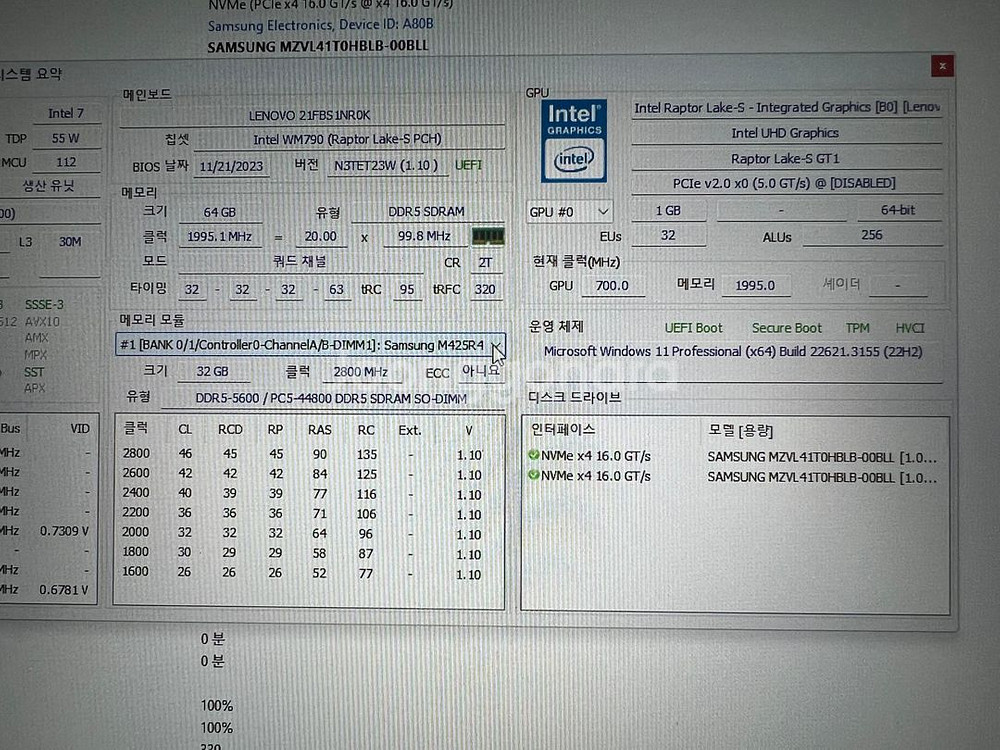Click the 1 GB GPU memory value

(668, 211)
